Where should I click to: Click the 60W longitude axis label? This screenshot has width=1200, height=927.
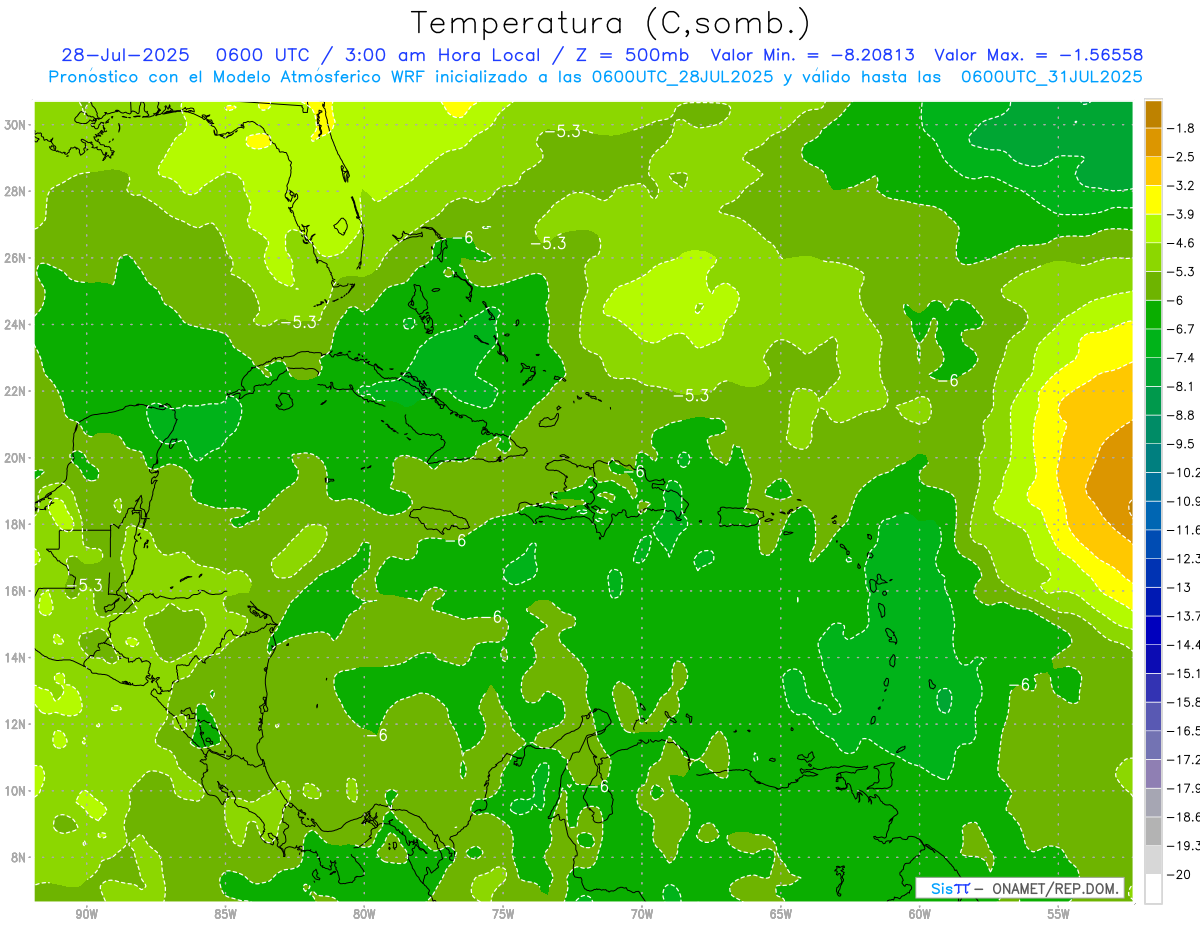(920, 914)
